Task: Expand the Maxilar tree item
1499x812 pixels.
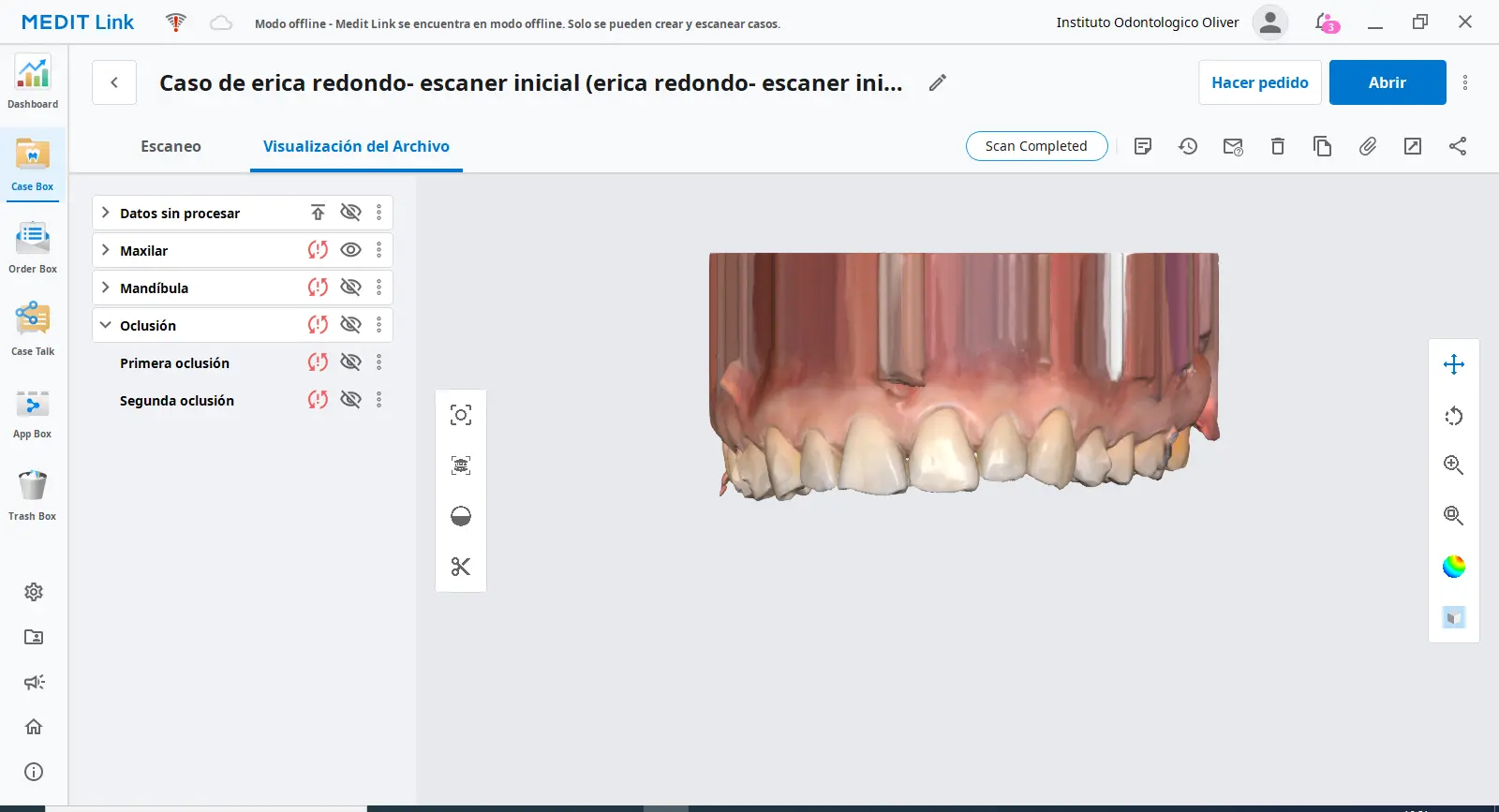Action: pyautogui.click(x=106, y=250)
